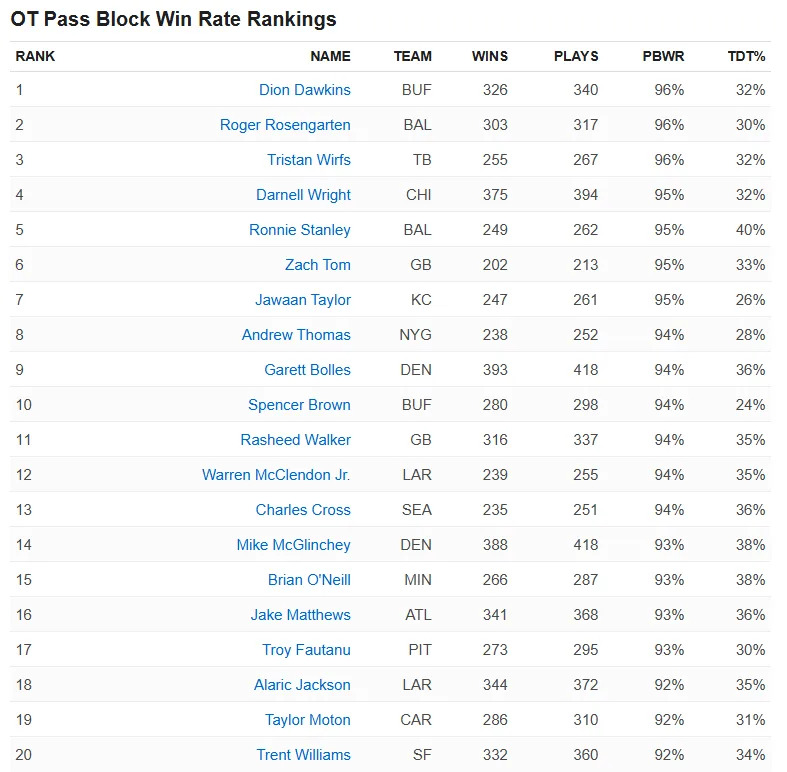Open Trent Williams player link
Image resolution: width=787 pixels, height=772 pixels.
(303, 755)
